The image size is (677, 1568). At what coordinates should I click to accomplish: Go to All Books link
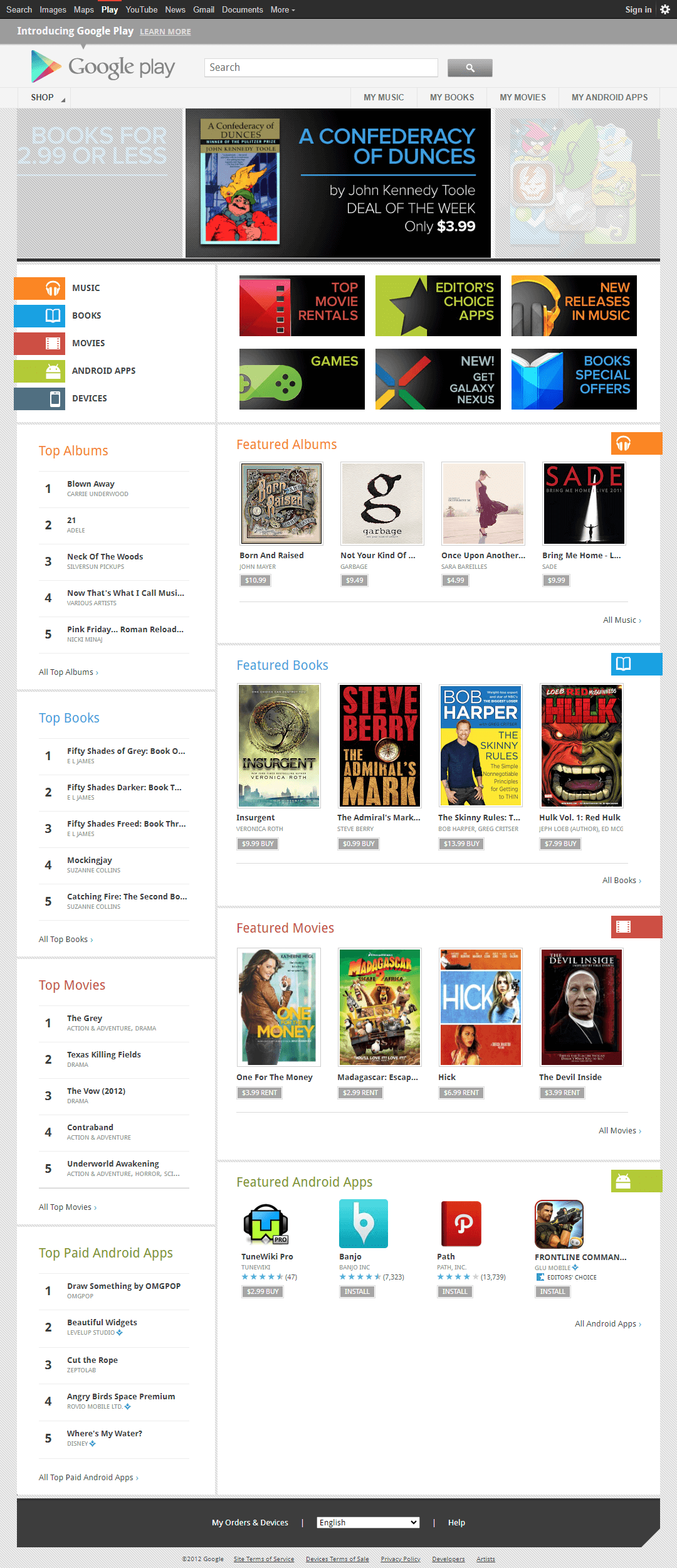[x=622, y=880]
